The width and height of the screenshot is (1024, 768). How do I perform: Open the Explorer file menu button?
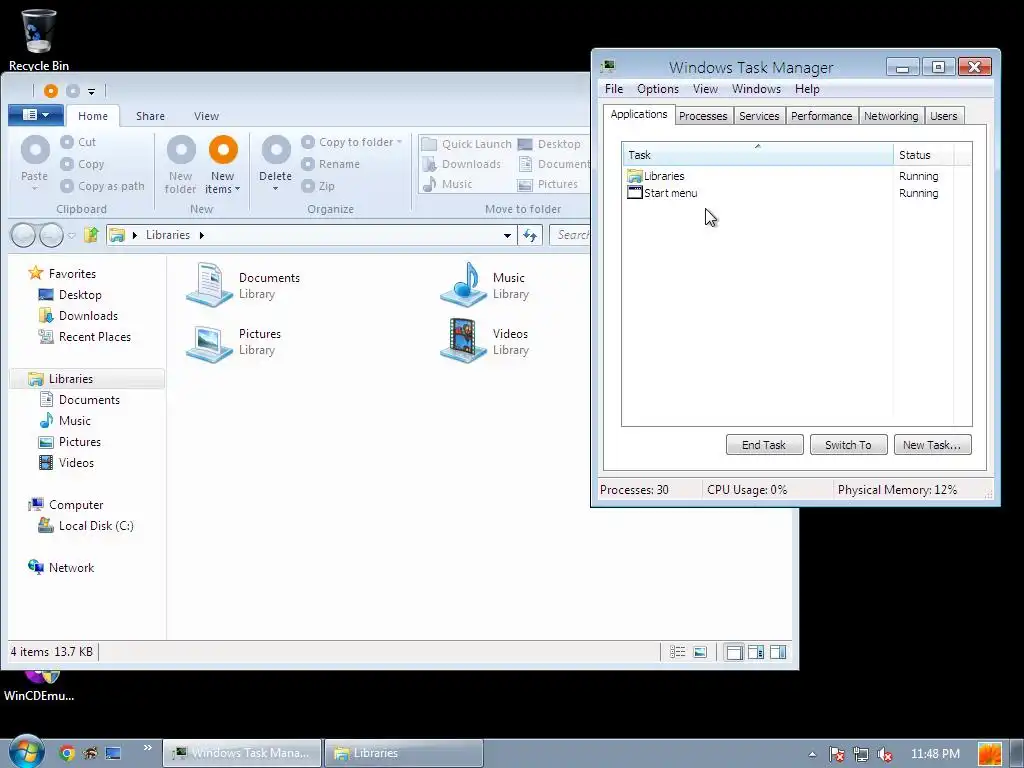click(x=36, y=115)
